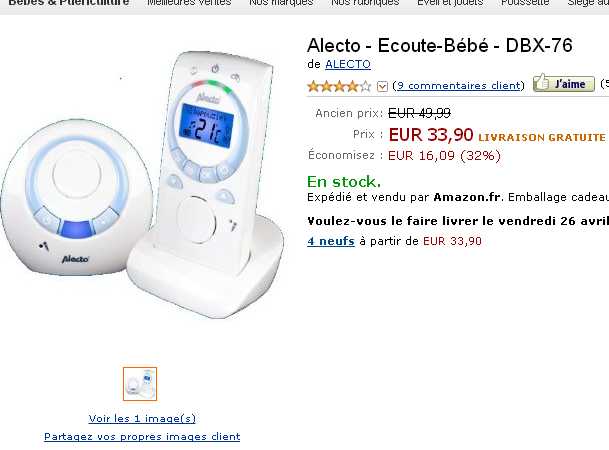Click the large baby monitor product image

click(x=143, y=184)
